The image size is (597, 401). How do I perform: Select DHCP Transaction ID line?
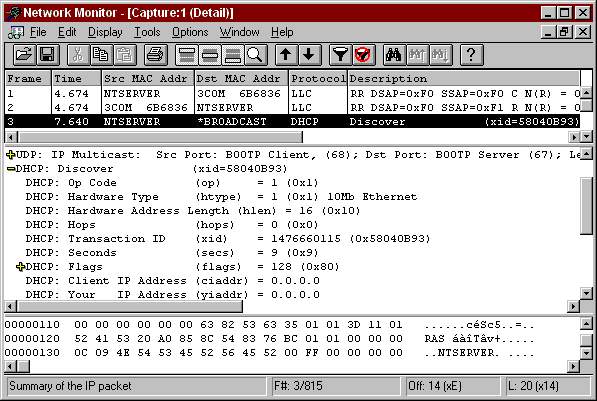(x=228, y=239)
